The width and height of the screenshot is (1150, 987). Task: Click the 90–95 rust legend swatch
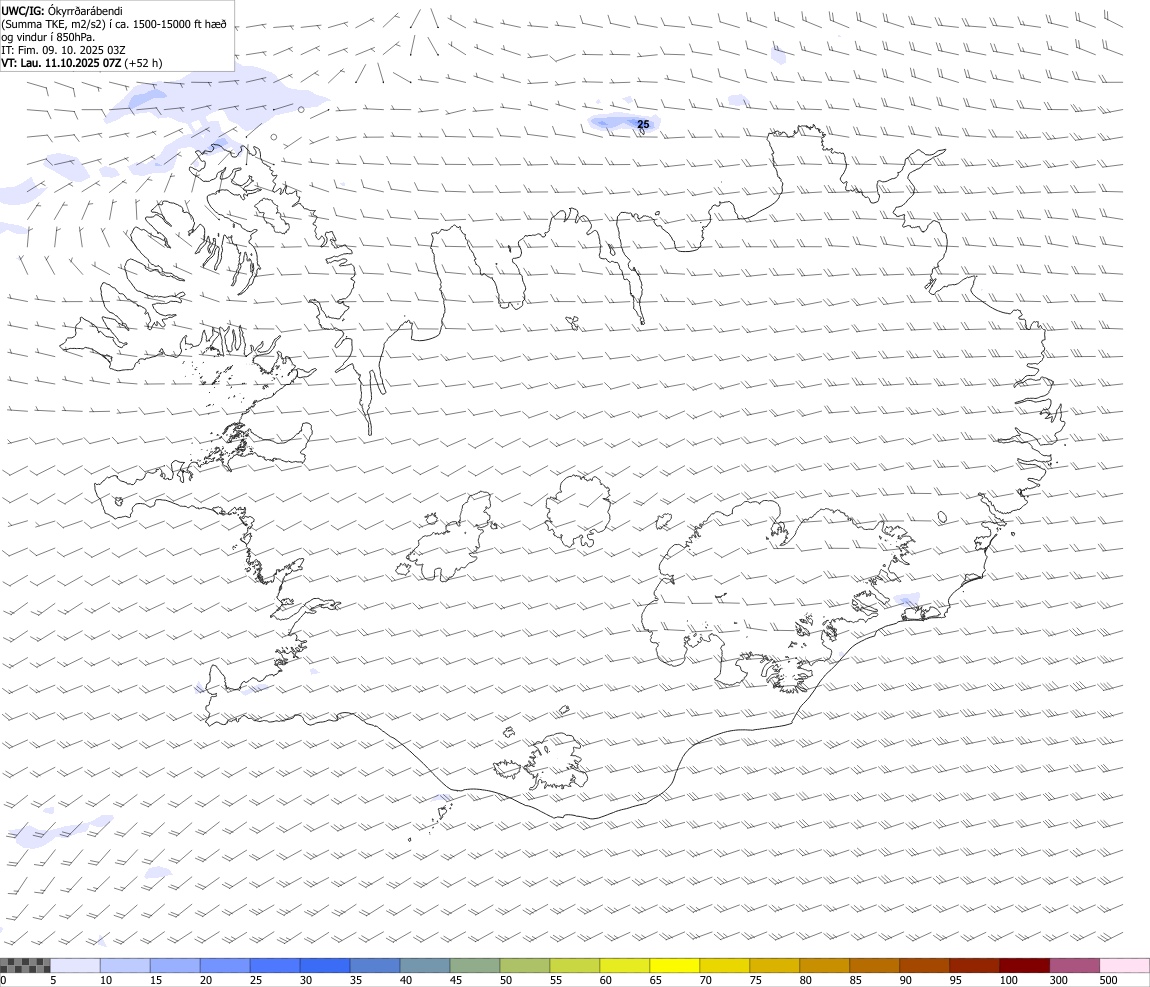[x=924, y=965]
